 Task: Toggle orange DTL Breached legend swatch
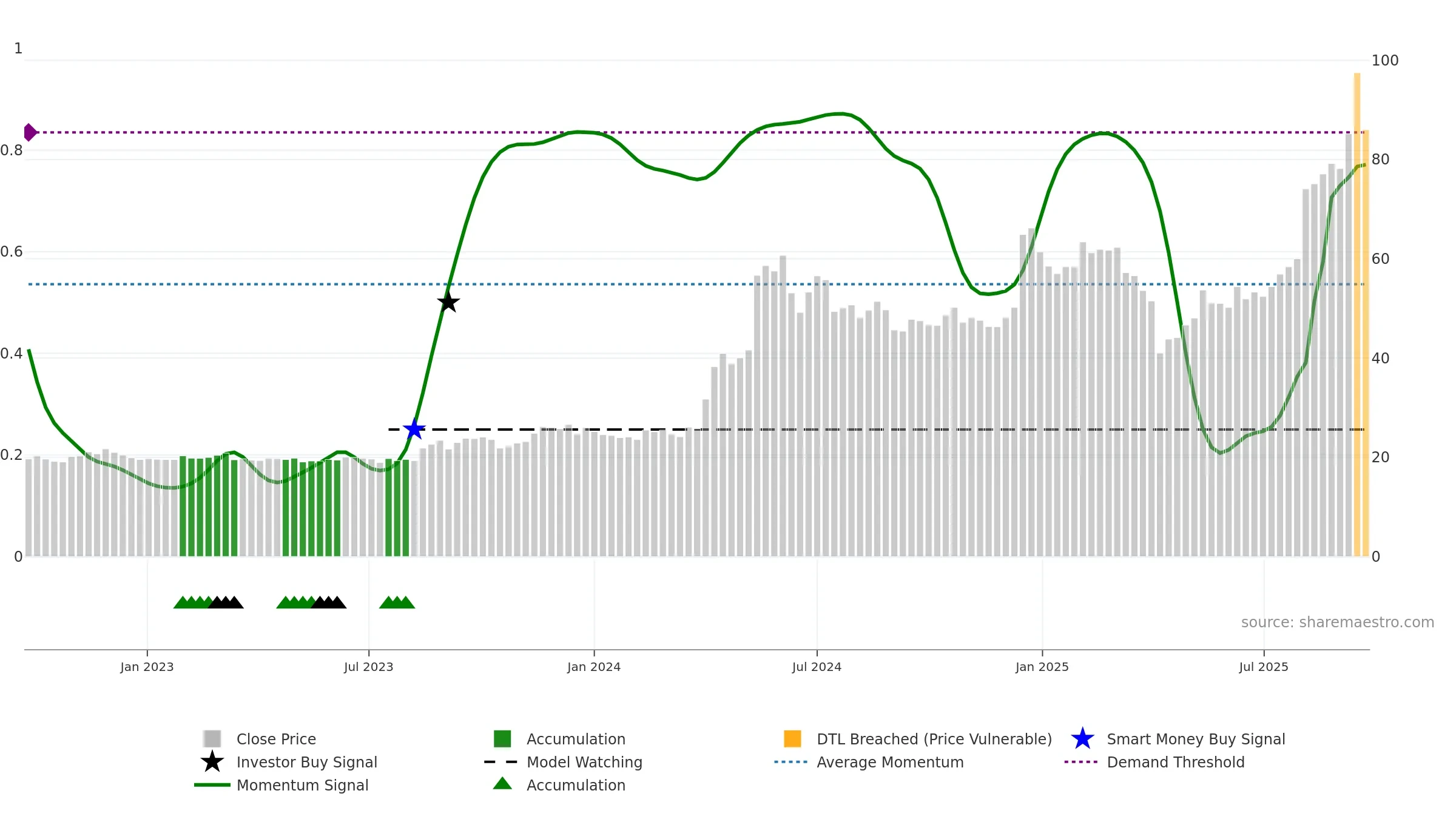tap(792, 739)
